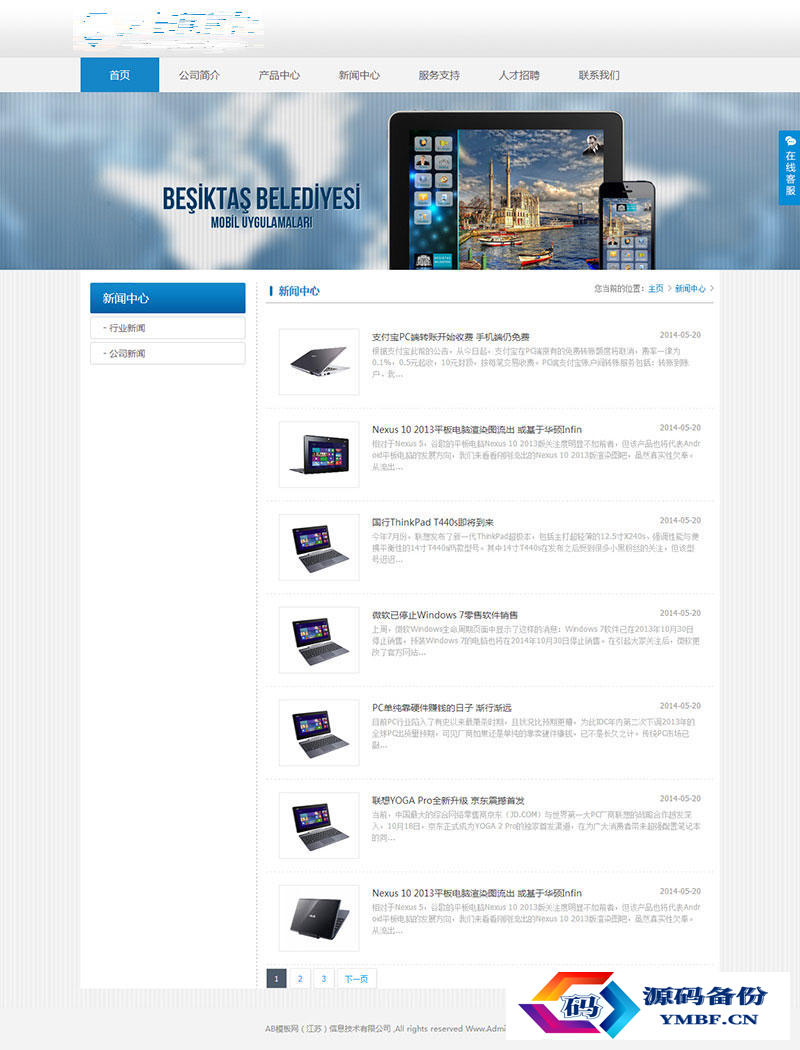Screen dimensions: 800x1050
Task: Click the excerpt under the Windows 7 article title
Action: (536, 641)
